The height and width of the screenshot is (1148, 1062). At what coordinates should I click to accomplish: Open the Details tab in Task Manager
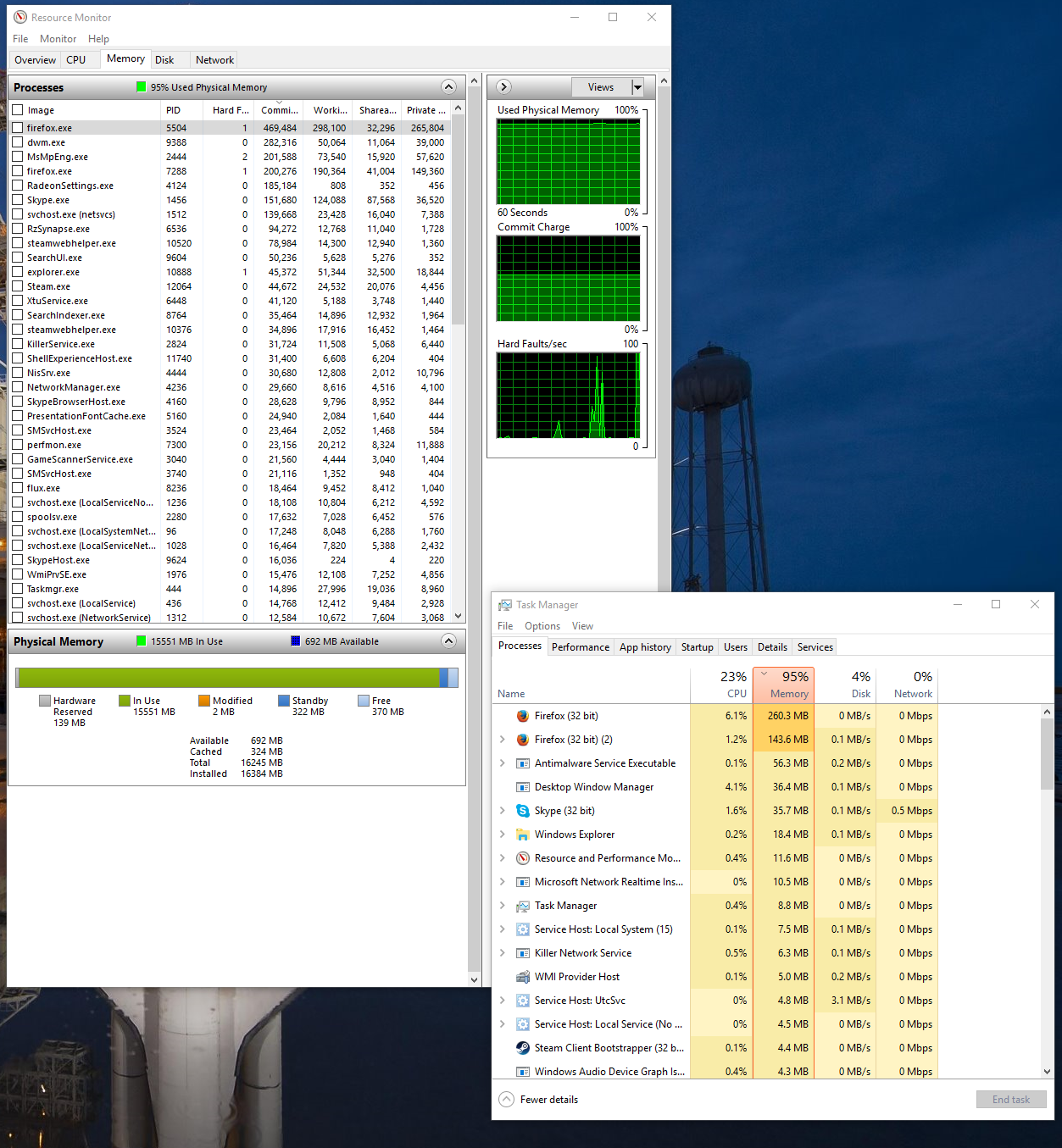772,647
